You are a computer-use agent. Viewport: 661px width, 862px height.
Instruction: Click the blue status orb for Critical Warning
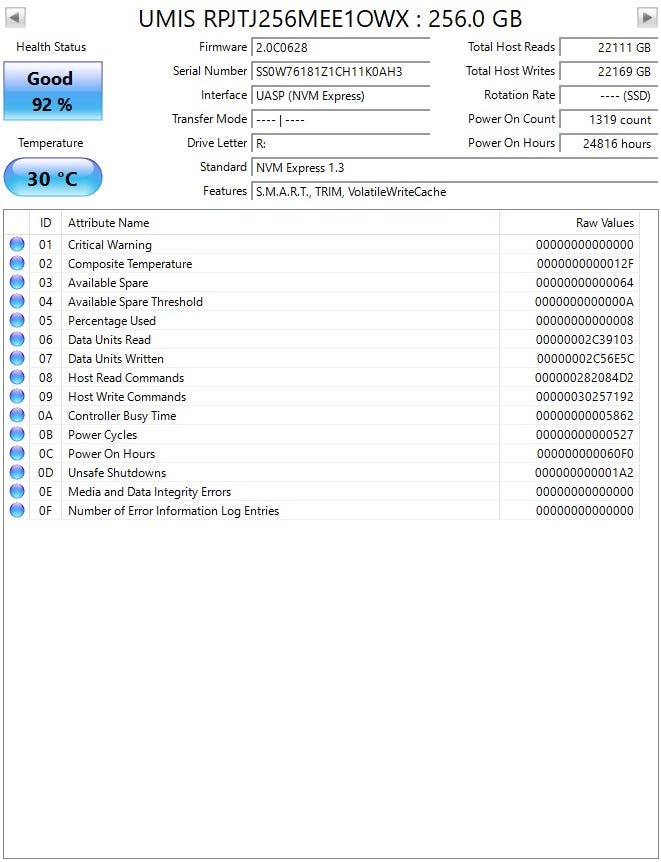tap(17, 245)
